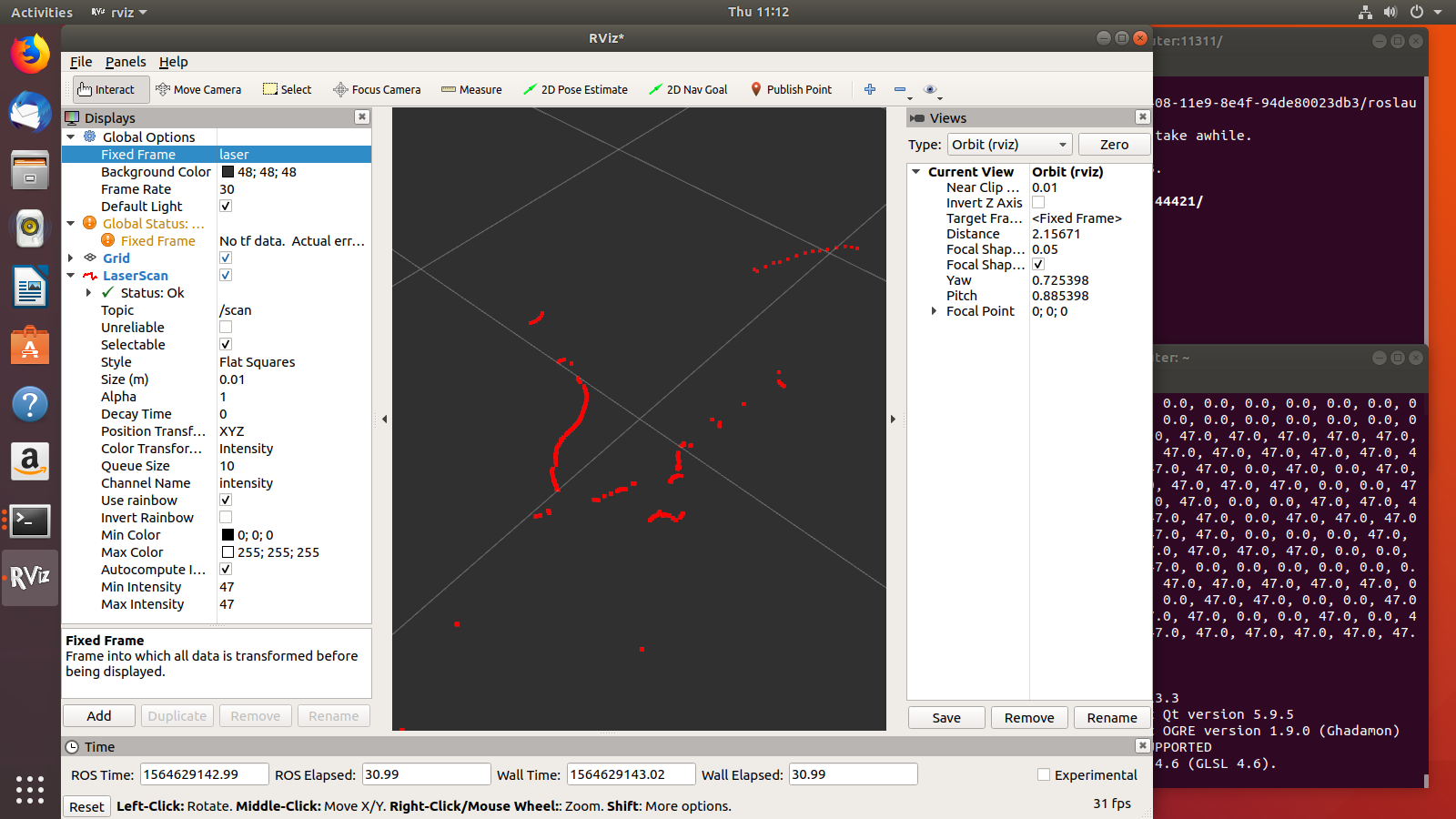Select the 2D Pose Estimate tool

pos(575,89)
